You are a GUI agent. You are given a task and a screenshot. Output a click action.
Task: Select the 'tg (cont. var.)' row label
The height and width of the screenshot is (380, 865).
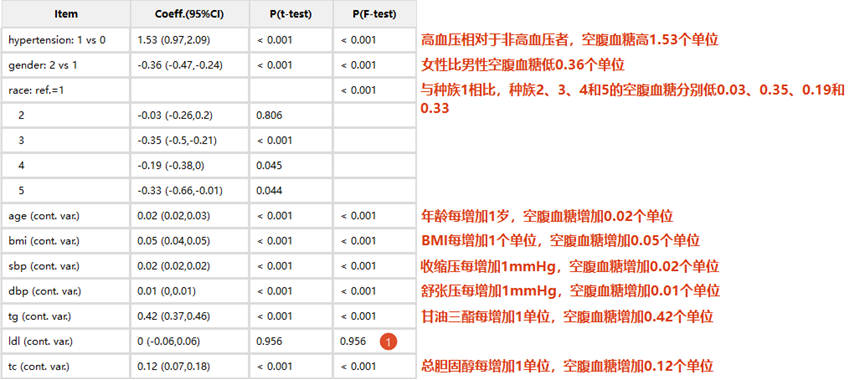pos(40,317)
